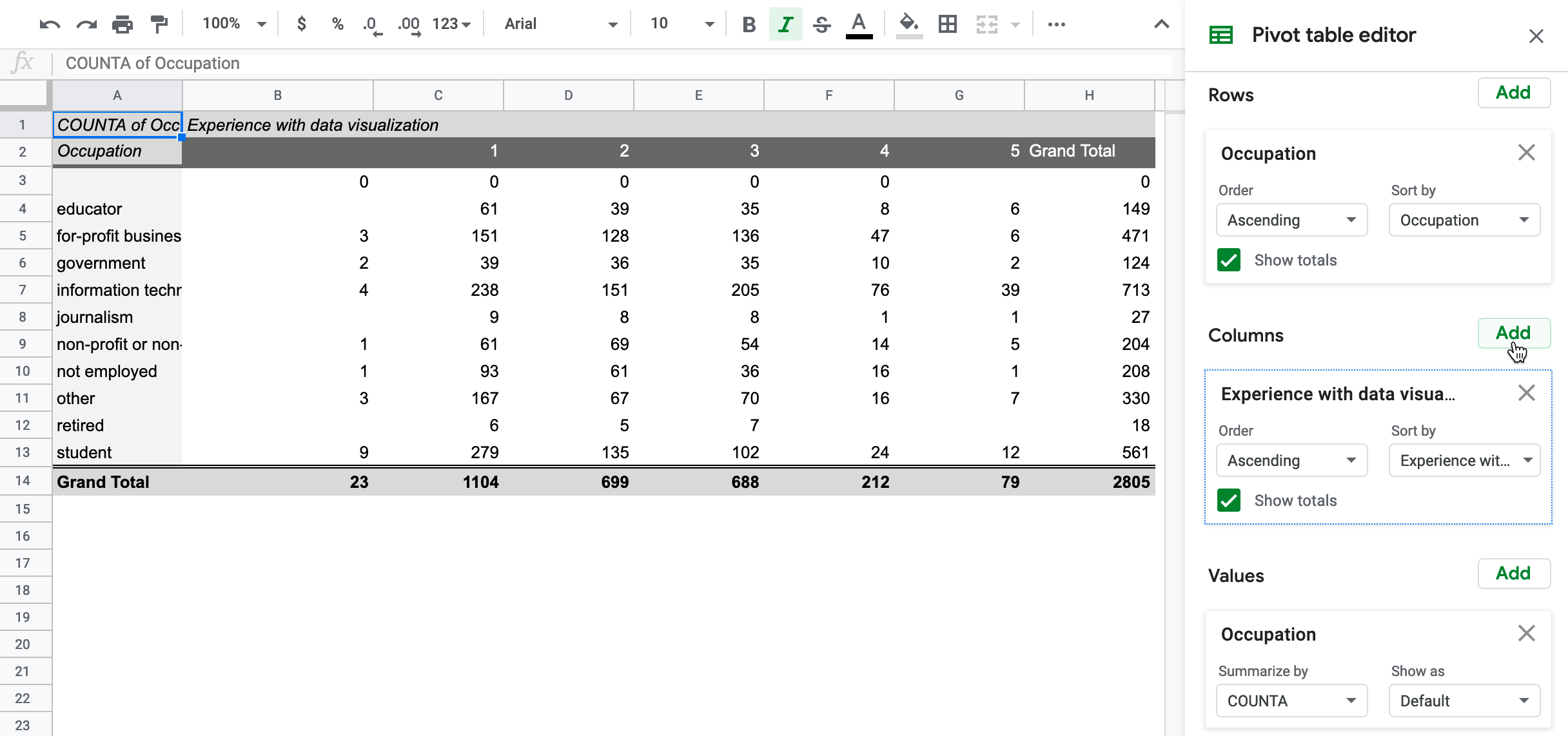The image size is (1568, 736).
Task: Expand the Arial font dropdown
Action: coord(561,24)
